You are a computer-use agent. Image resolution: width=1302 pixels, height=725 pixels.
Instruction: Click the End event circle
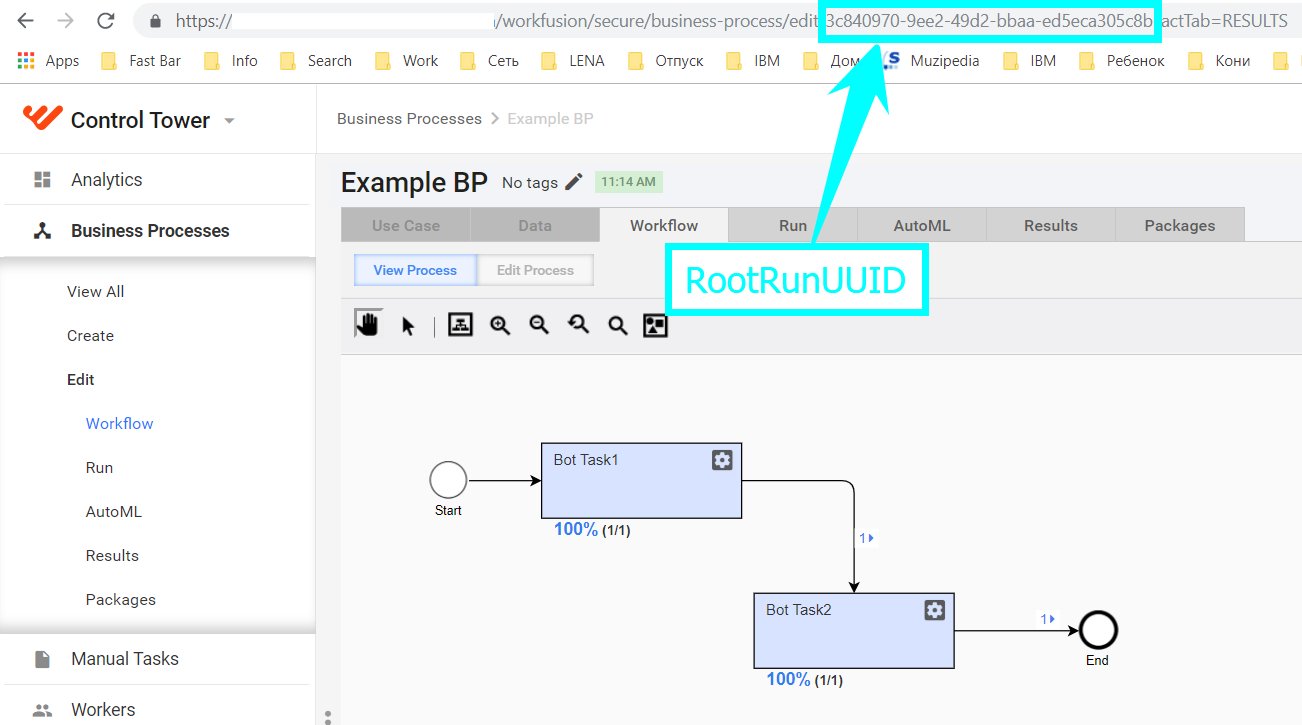click(x=1097, y=631)
